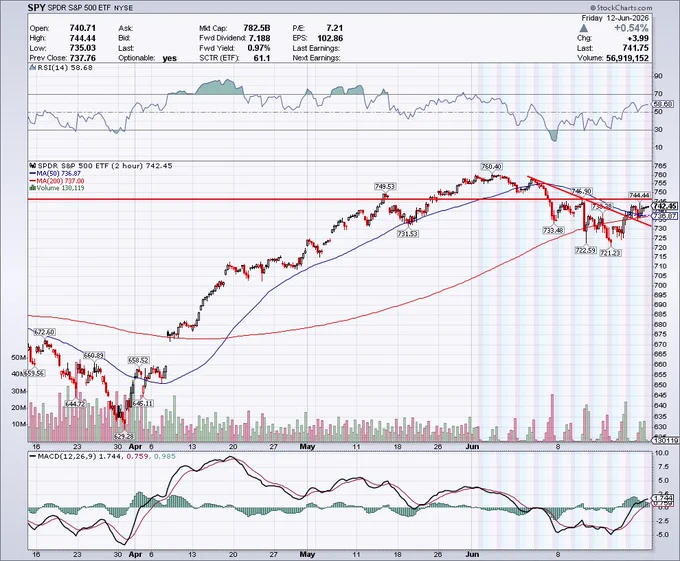Click the '749.53' price label on chart
The width and height of the screenshot is (680, 561).
pos(385,187)
